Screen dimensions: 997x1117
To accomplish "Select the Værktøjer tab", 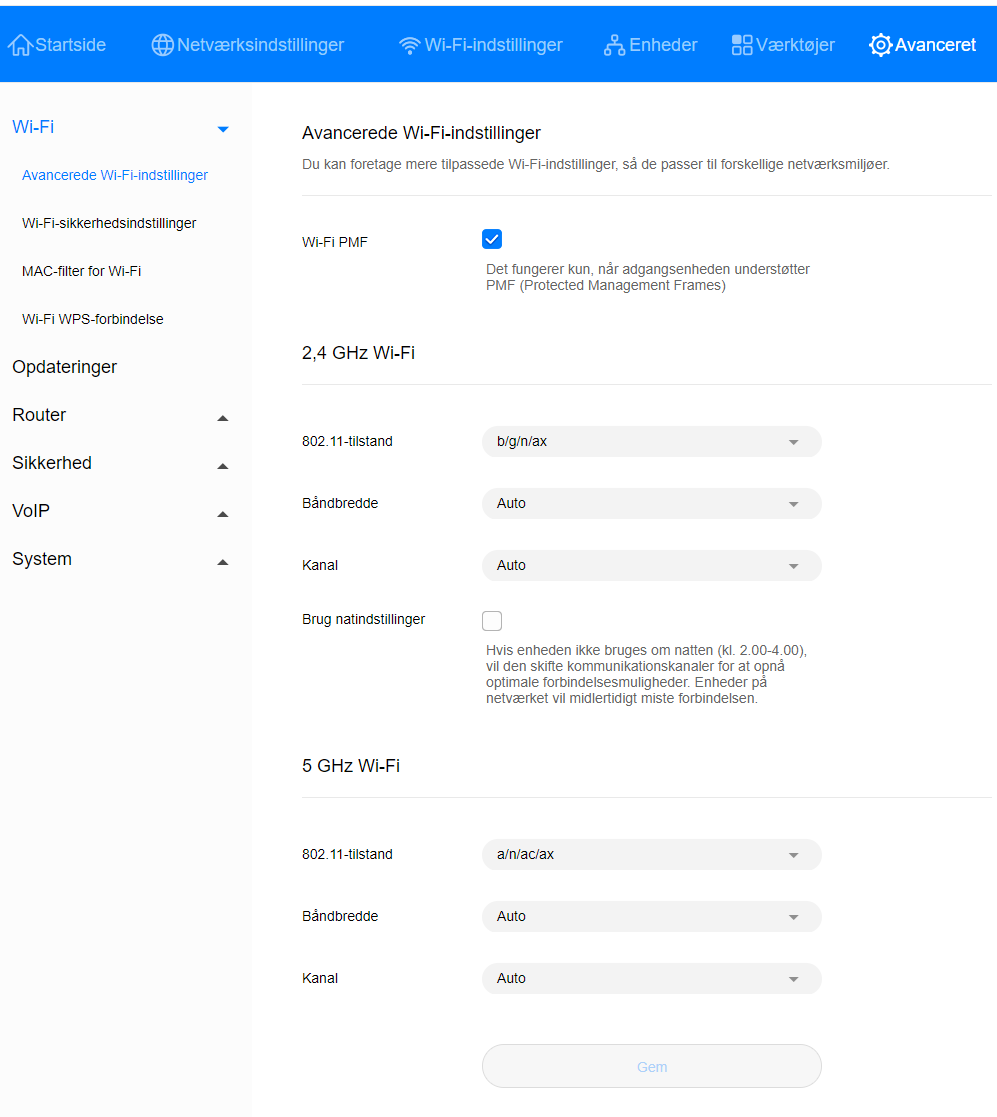I will pyautogui.click(x=783, y=45).
